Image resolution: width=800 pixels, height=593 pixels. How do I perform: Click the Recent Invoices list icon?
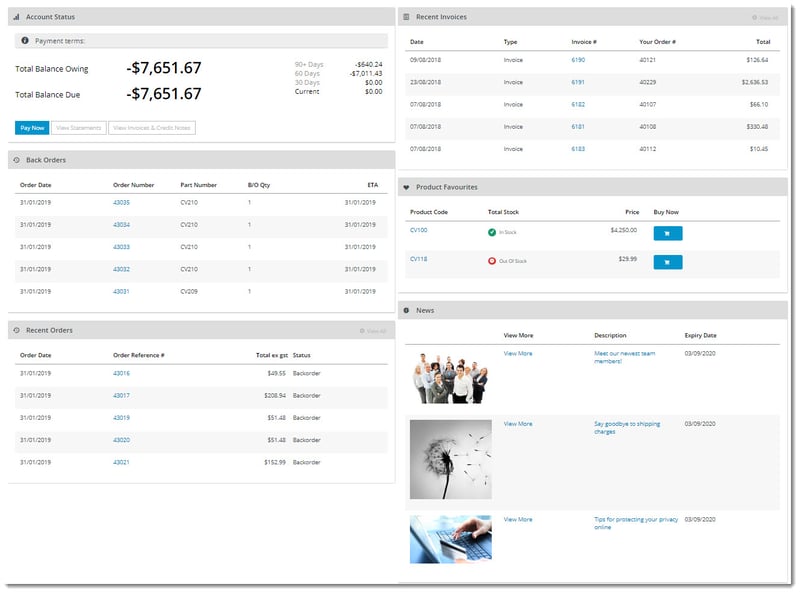[407, 17]
